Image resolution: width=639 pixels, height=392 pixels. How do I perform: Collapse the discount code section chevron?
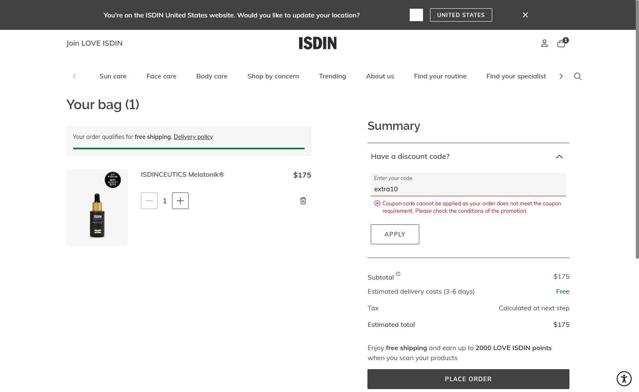coord(559,156)
